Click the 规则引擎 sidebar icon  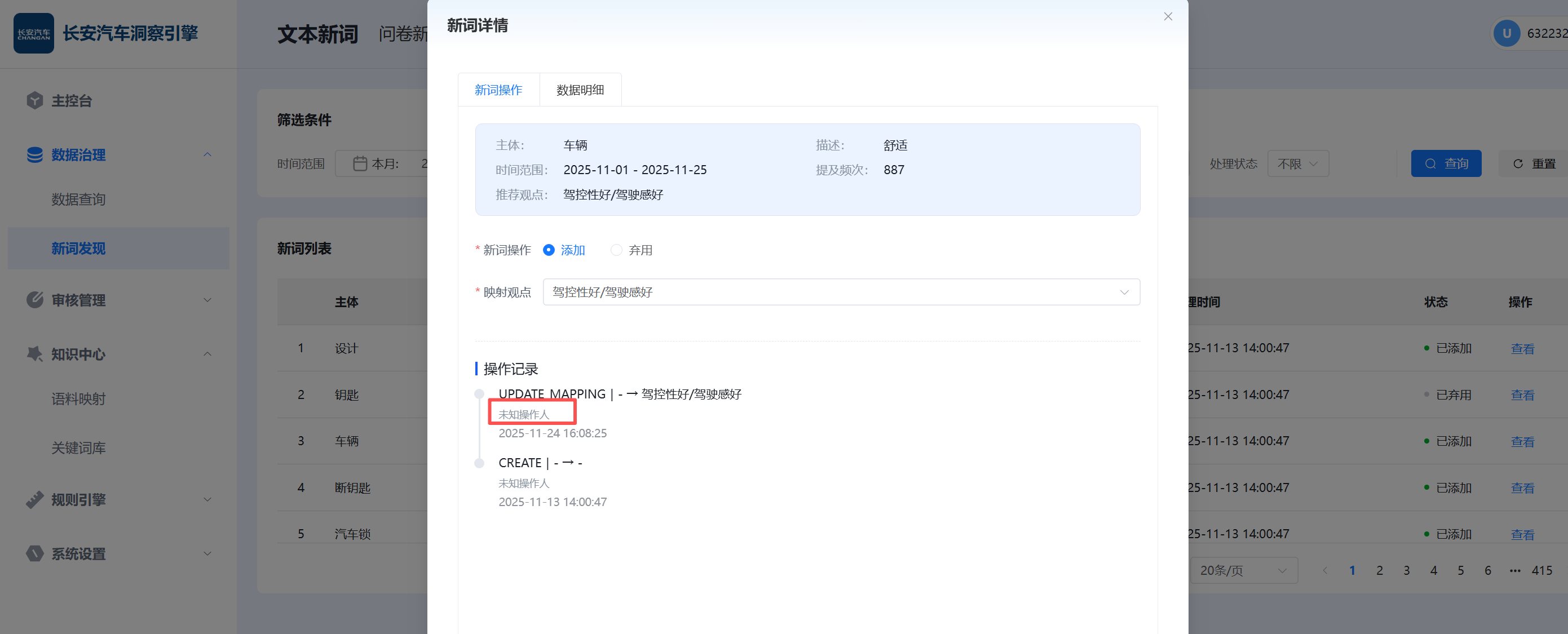click(x=35, y=499)
